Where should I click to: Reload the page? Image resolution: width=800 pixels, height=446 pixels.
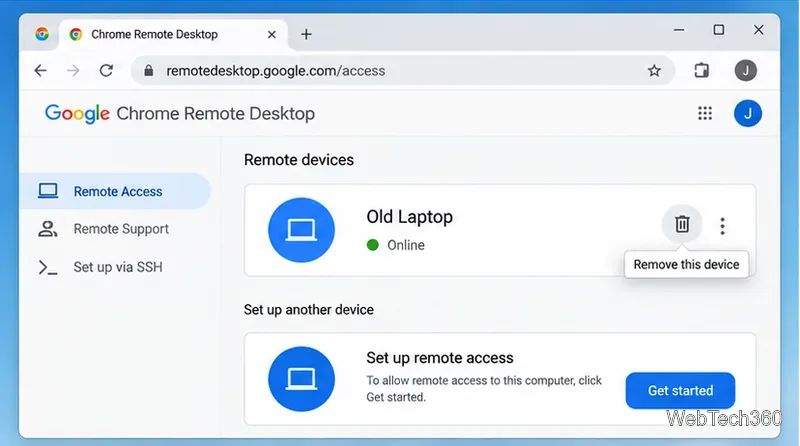(x=106, y=70)
